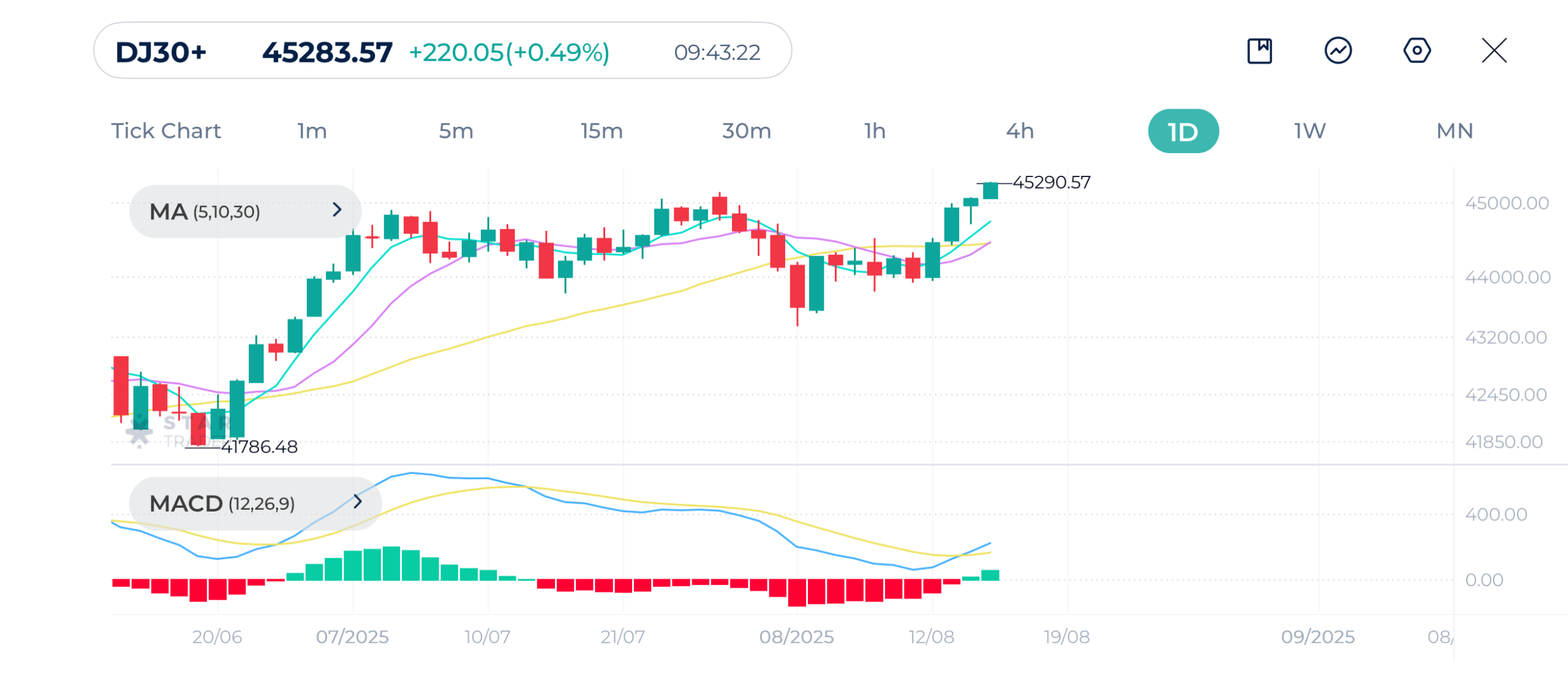Open the chart indicators line icon
Screen dimensions: 1568x685
(1338, 51)
